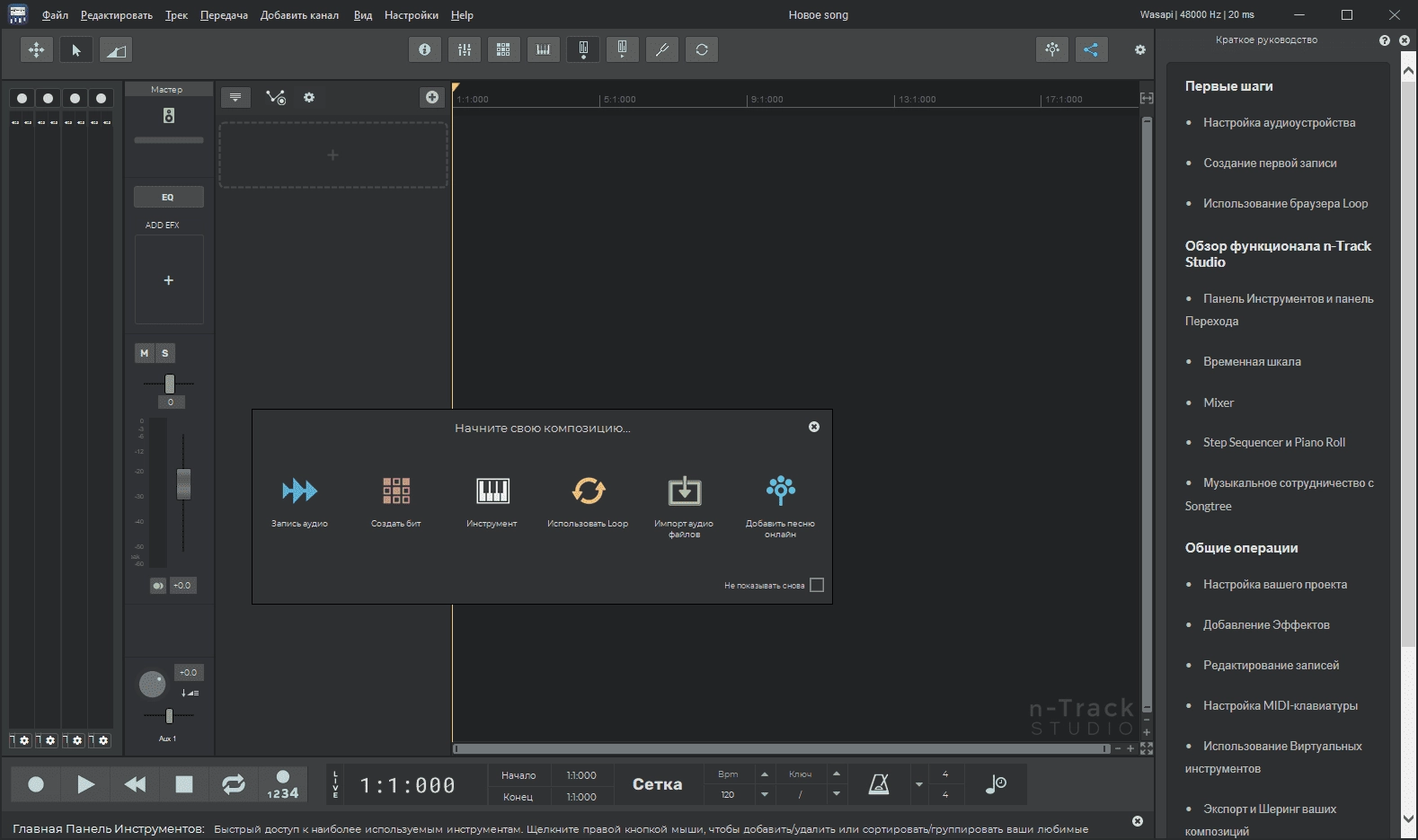1418x840 pixels.
Task: Open Временная шкала guide link
Action: (x=1252, y=362)
